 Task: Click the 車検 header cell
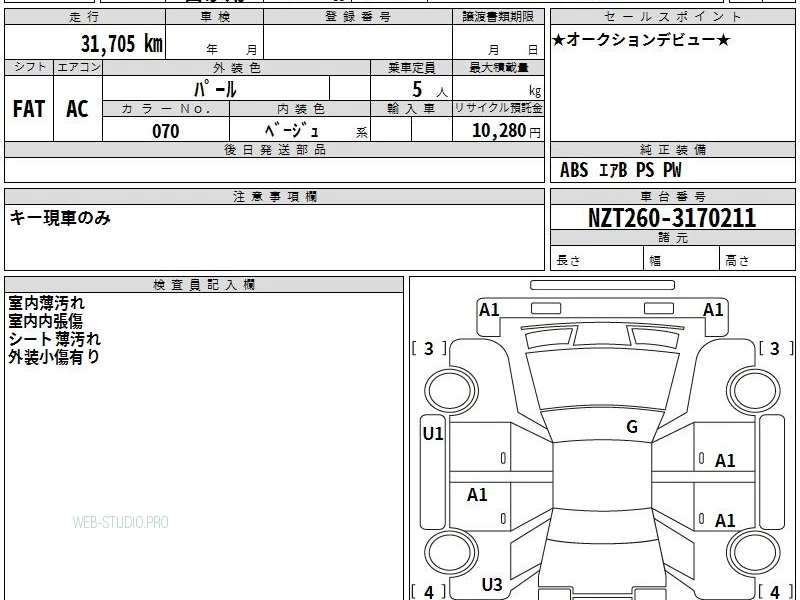pos(214,17)
